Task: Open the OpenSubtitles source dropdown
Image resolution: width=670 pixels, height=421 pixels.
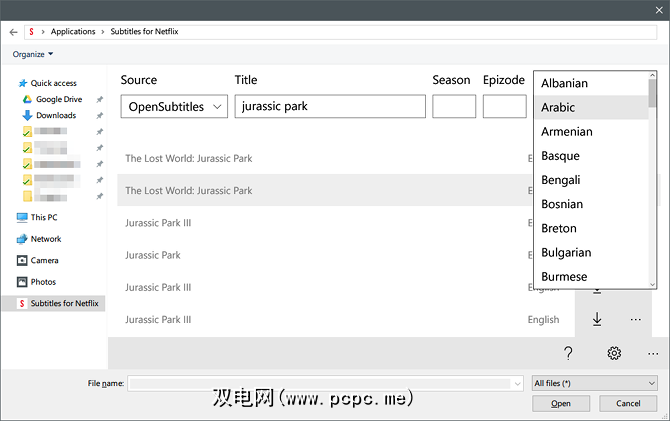Action: 174,106
